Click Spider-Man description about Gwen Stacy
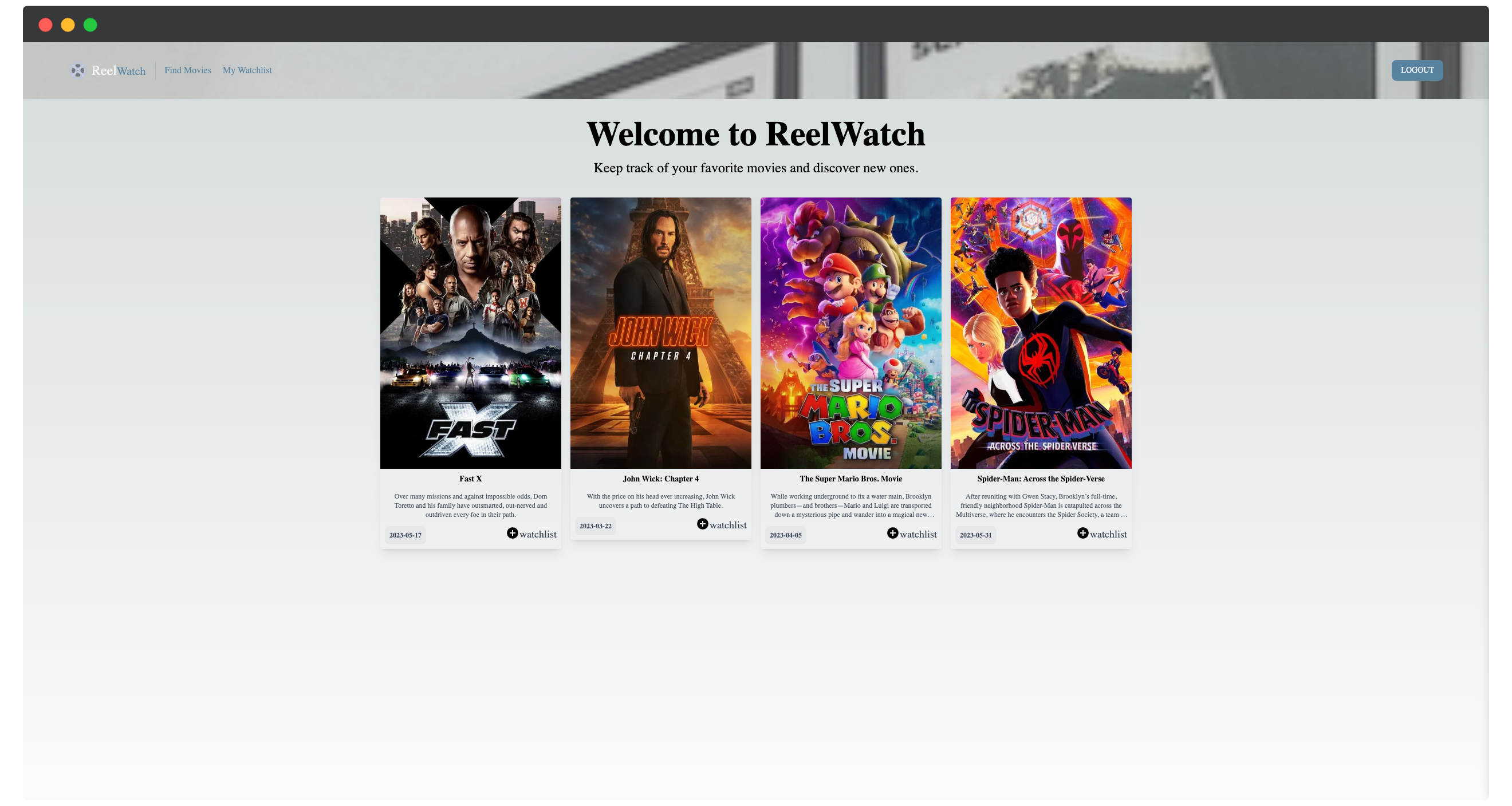This screenshot has height=806, width=1512. [1041, 505]
